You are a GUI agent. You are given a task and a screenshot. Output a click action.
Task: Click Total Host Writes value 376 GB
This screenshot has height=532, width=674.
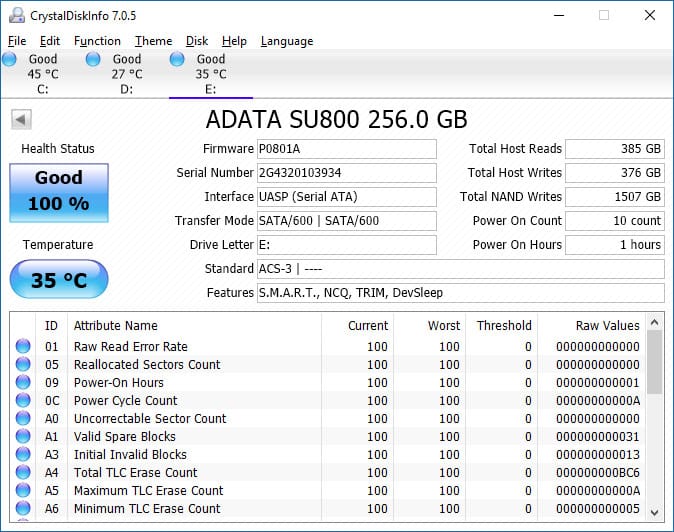coord(615,173)
